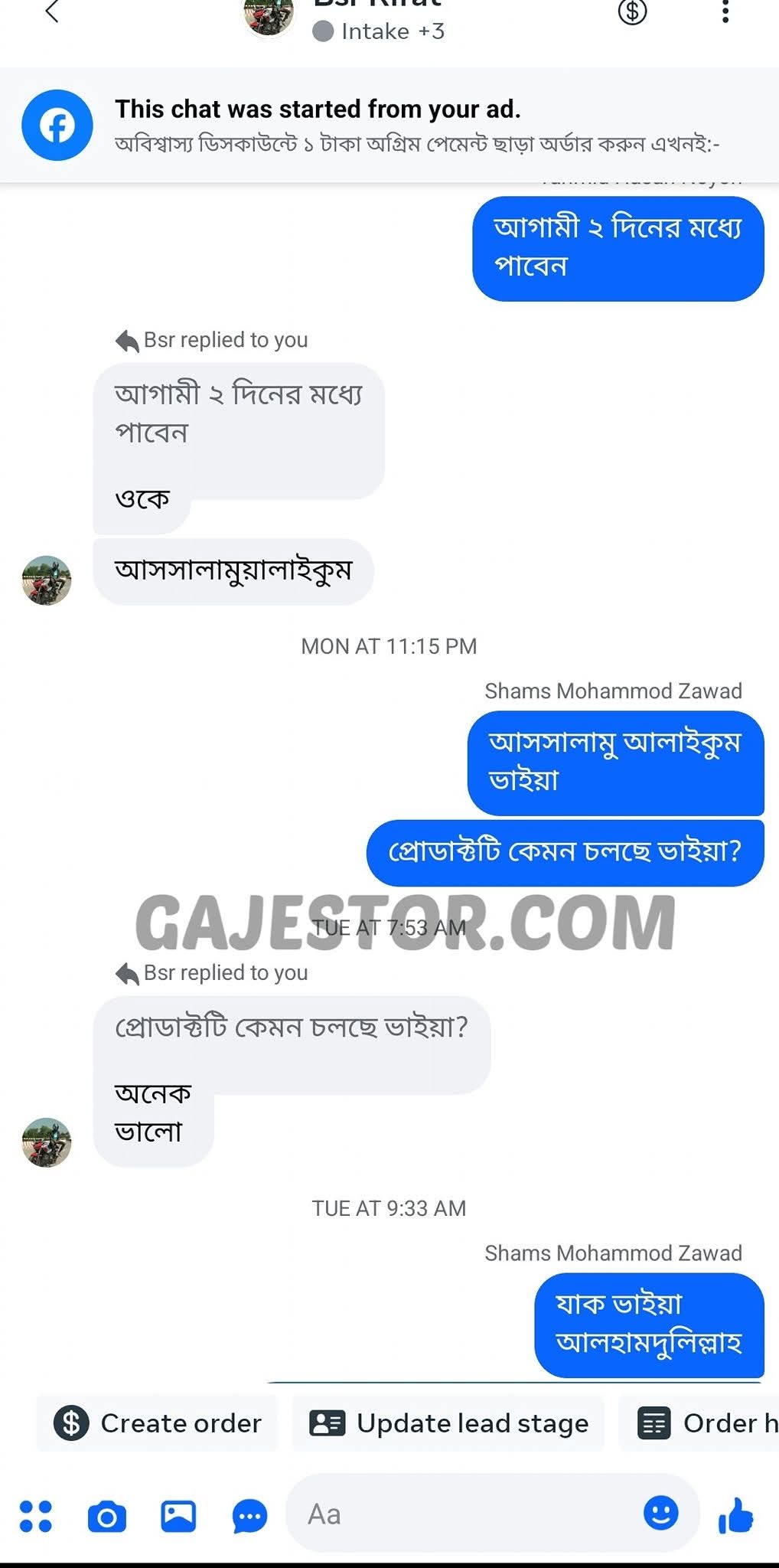This screenshot has width=779, height=1568.
Task: Tap the saved replies chat bubble icon
Action: pos(249,1516)
